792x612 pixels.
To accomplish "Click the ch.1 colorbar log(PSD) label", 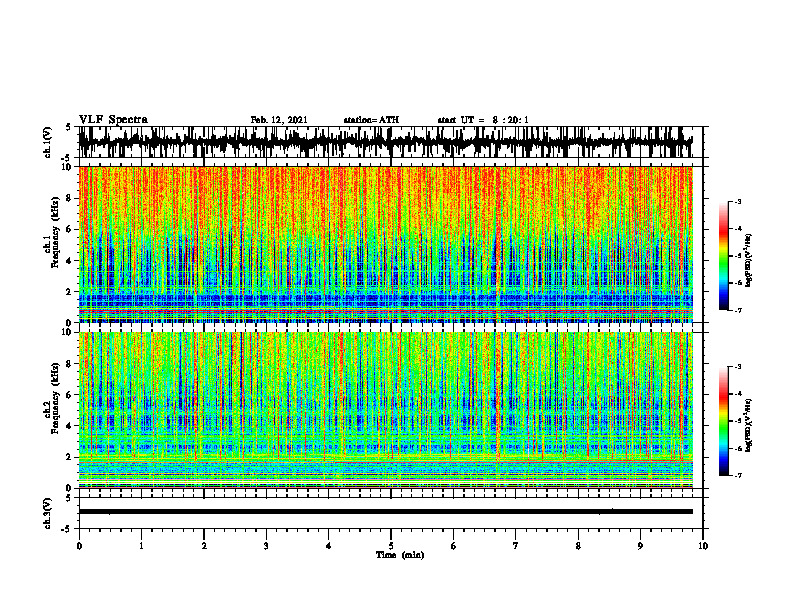I will click(749, 261).
